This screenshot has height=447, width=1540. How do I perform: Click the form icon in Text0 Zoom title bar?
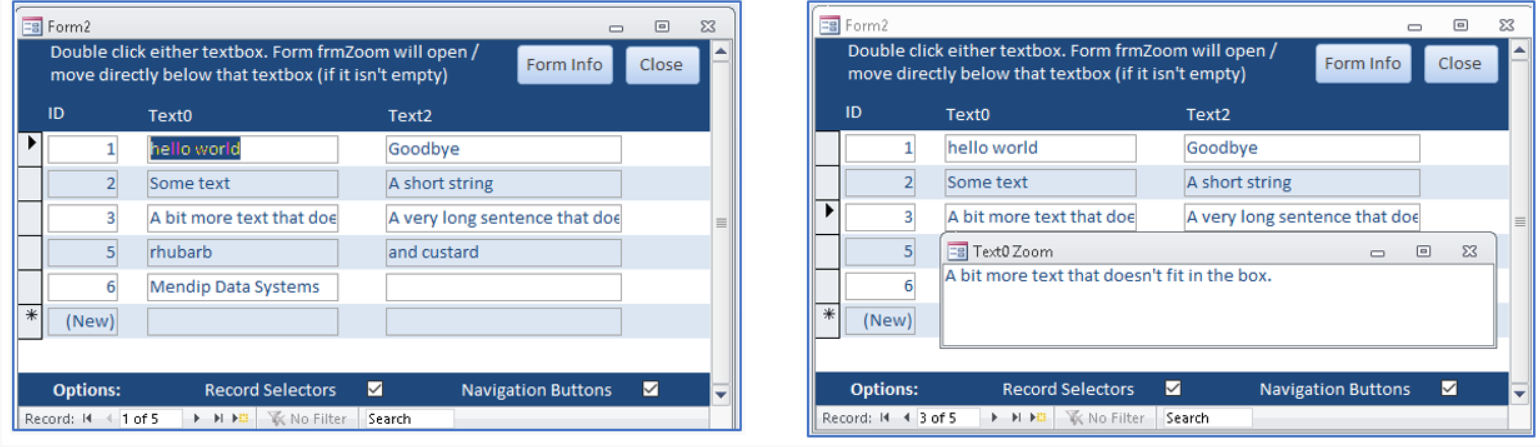pos(958,252)
